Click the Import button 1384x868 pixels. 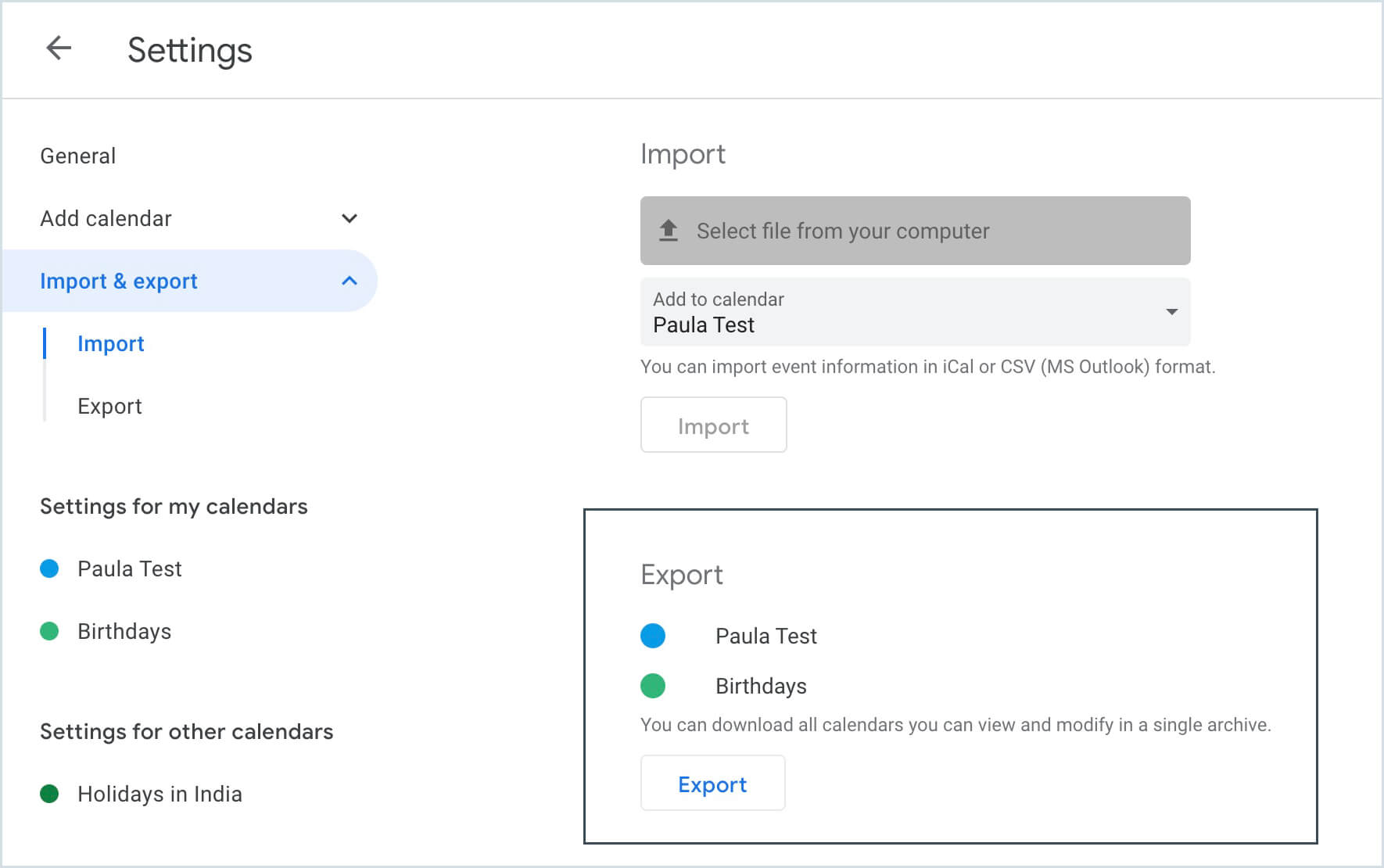(713, 425)
